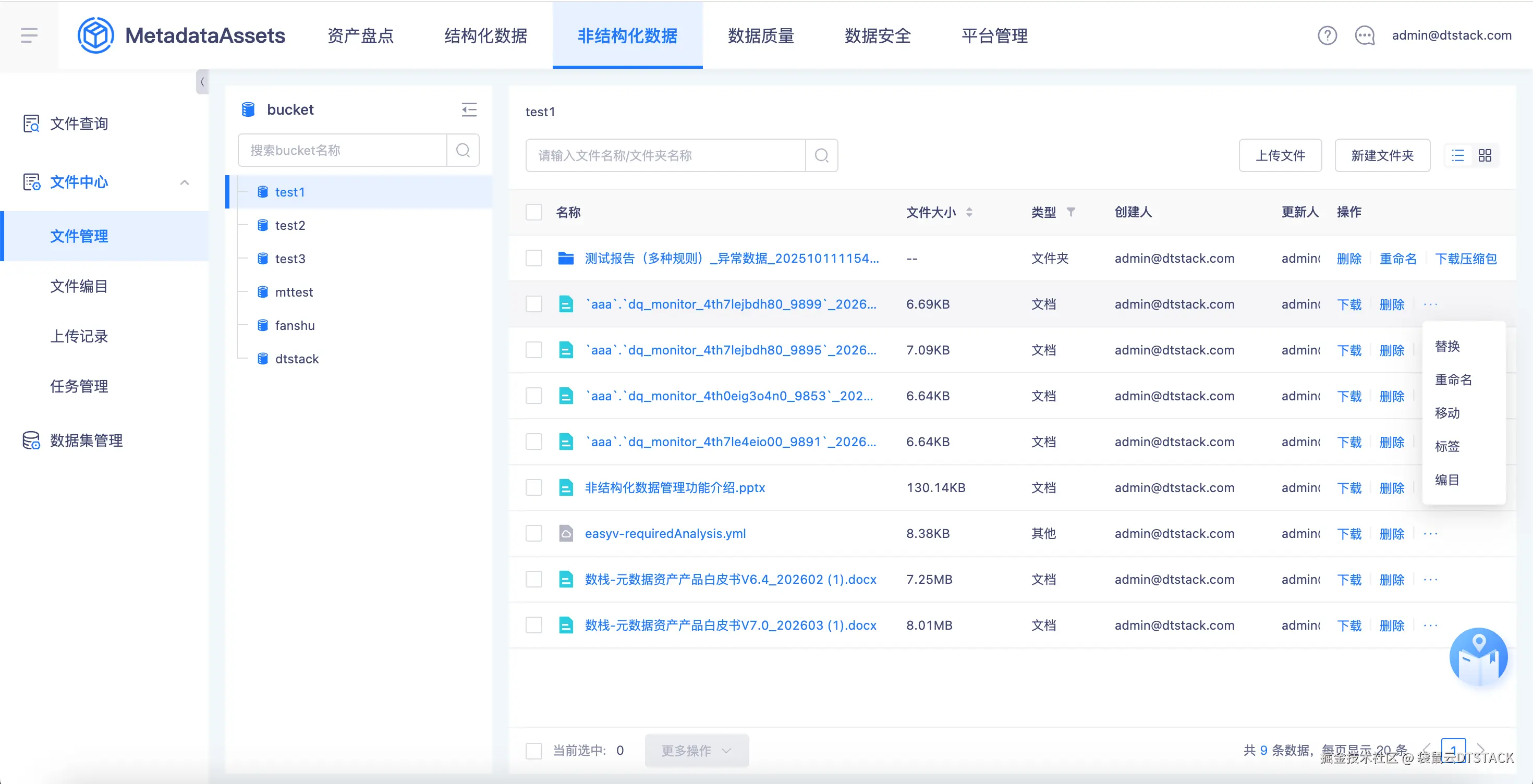1533x784 pixels.
Task: Click the file name search magnifier icon
Action: (x=821, y=155)
